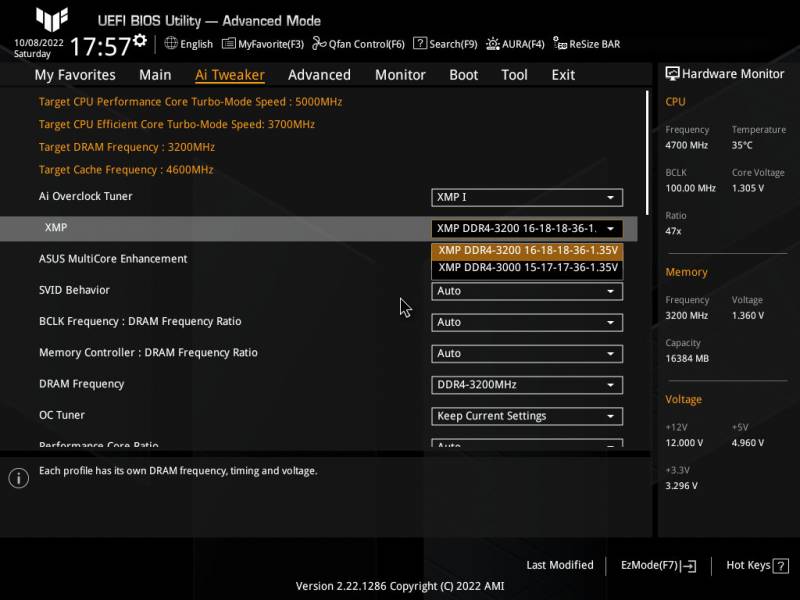This screenshot has width=800, height=600.
Task: Click the MyFavorite(F3) label
Action: [271, 44]
